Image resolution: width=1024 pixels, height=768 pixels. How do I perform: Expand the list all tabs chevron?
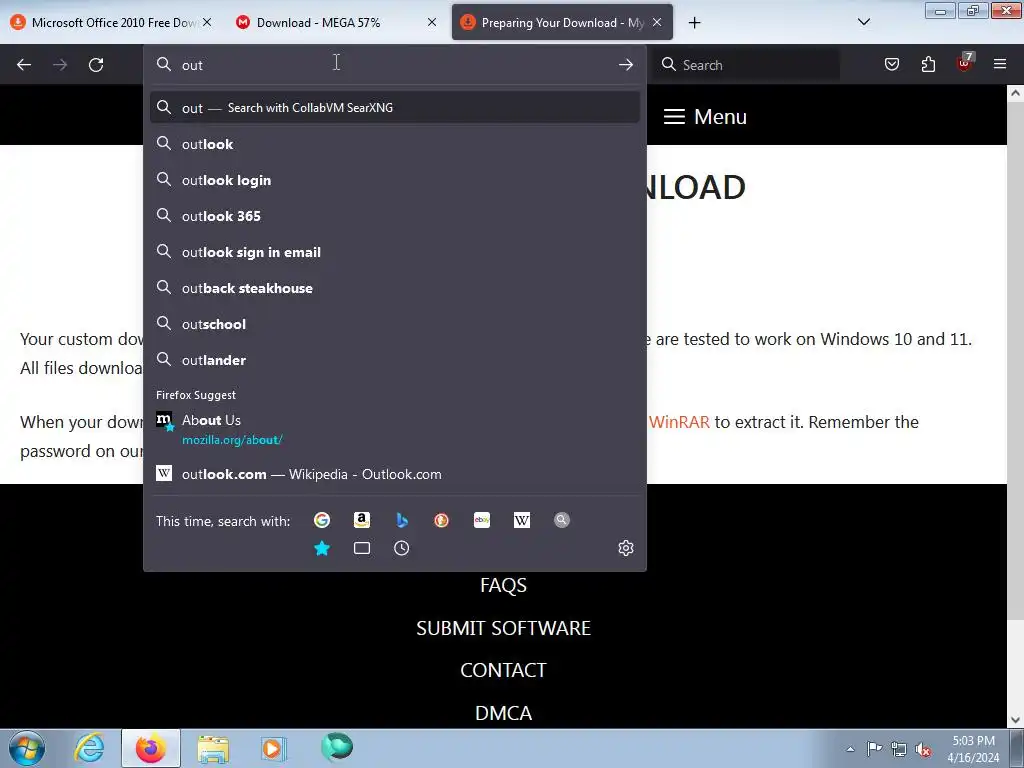pyautogui.click(x=863, y=22)
